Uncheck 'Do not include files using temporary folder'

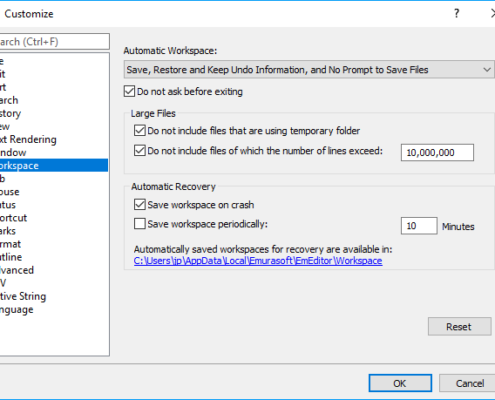point(140,130)
